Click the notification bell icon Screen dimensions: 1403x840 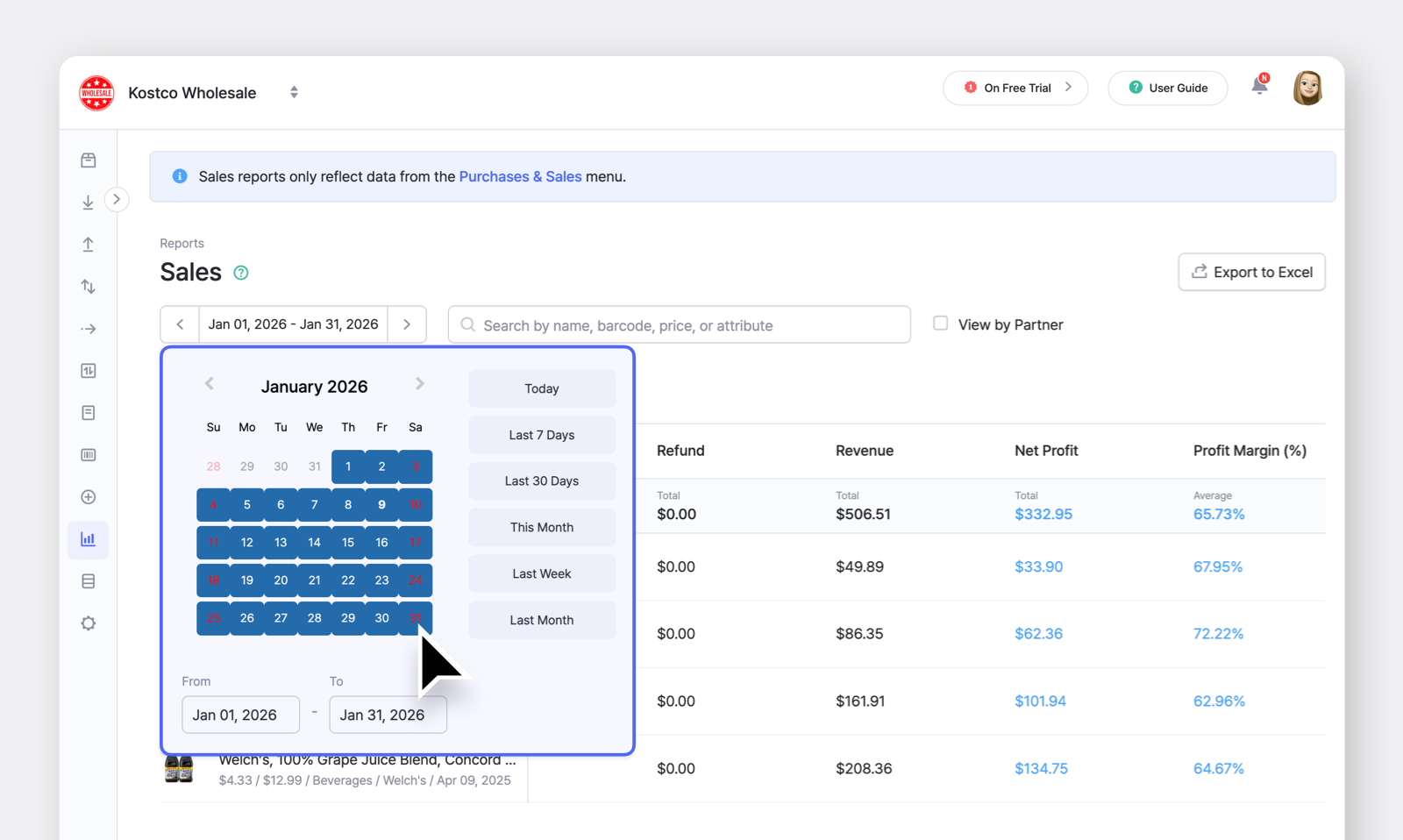point(1259,87)
